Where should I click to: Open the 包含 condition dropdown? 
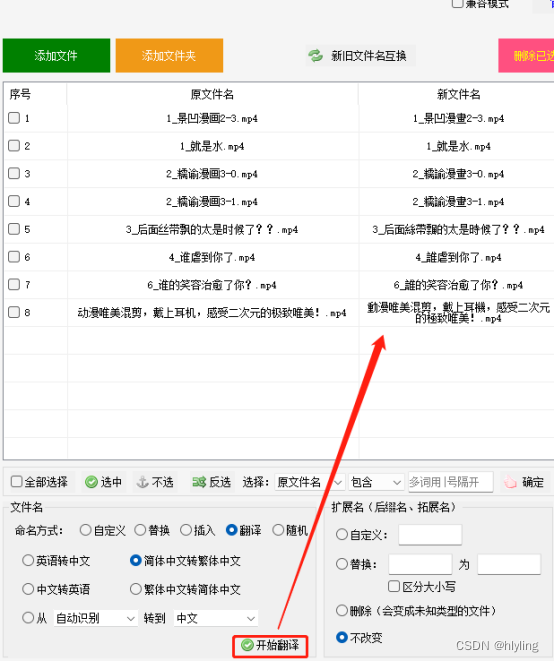375,482
